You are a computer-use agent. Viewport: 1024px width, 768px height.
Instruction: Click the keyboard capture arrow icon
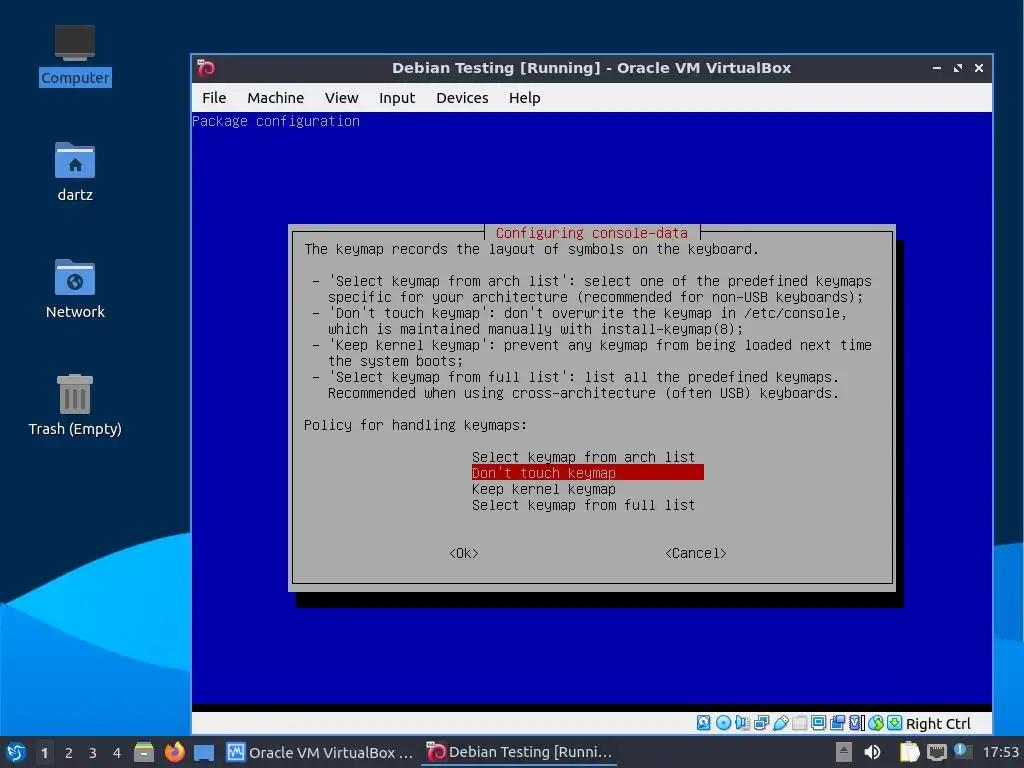click(895, 723)
